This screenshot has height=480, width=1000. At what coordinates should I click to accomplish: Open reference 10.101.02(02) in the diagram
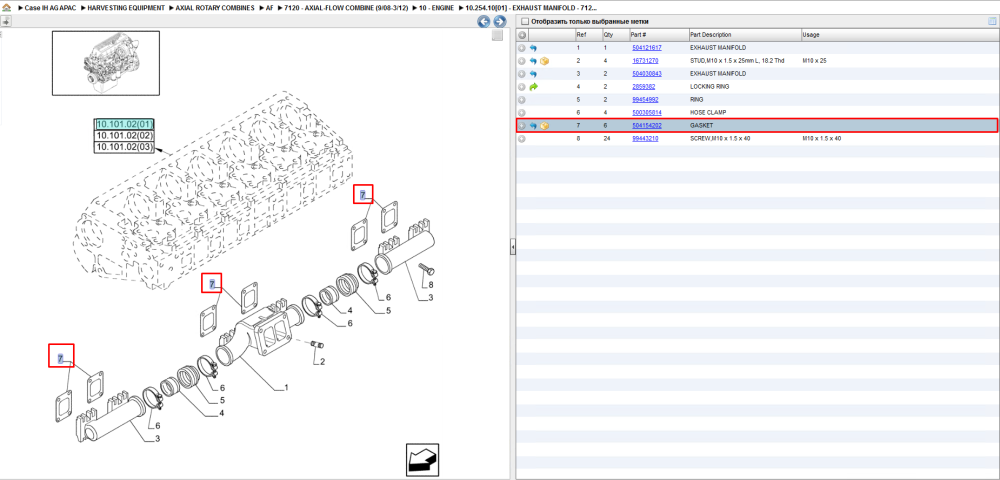tap(125, 136)
